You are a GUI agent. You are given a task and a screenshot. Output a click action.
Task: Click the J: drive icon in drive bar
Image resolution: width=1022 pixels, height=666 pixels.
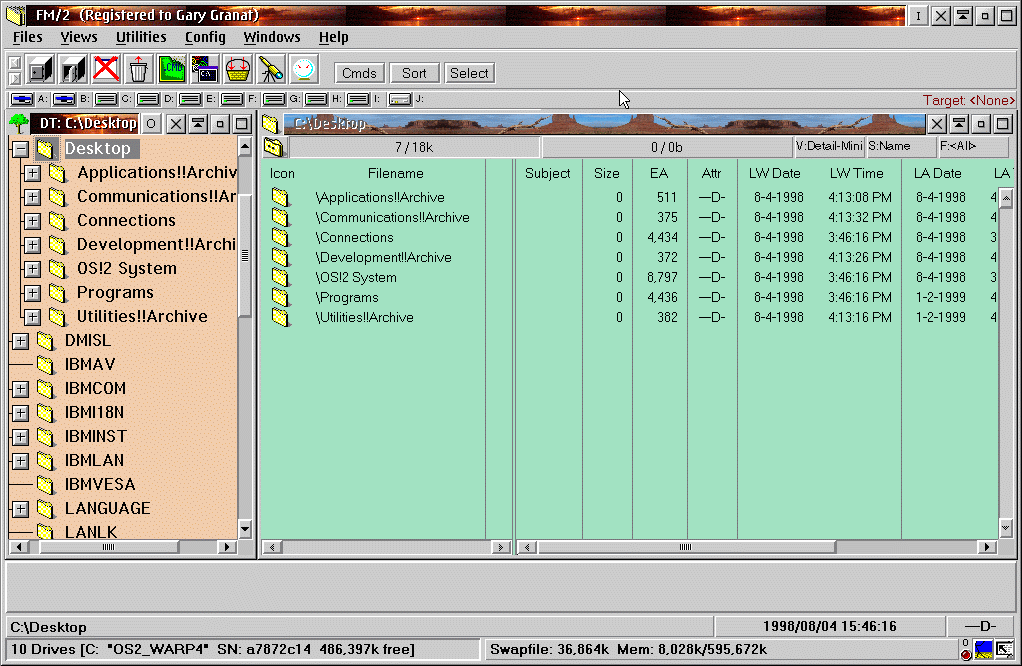click(x=400, y=99)
